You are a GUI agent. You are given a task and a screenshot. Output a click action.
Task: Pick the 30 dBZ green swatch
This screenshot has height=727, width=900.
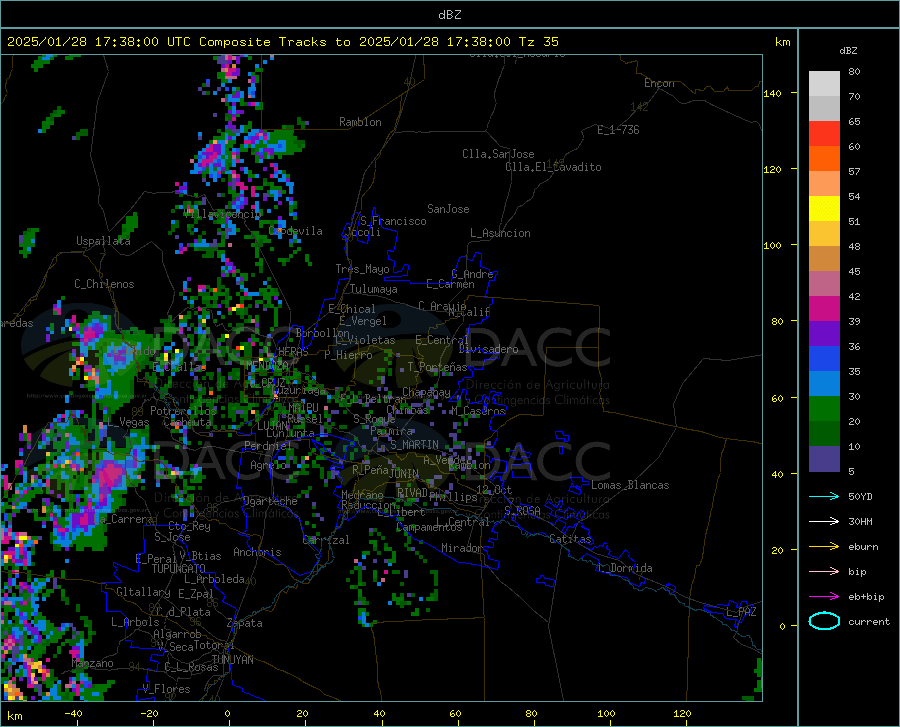point(824,409)
